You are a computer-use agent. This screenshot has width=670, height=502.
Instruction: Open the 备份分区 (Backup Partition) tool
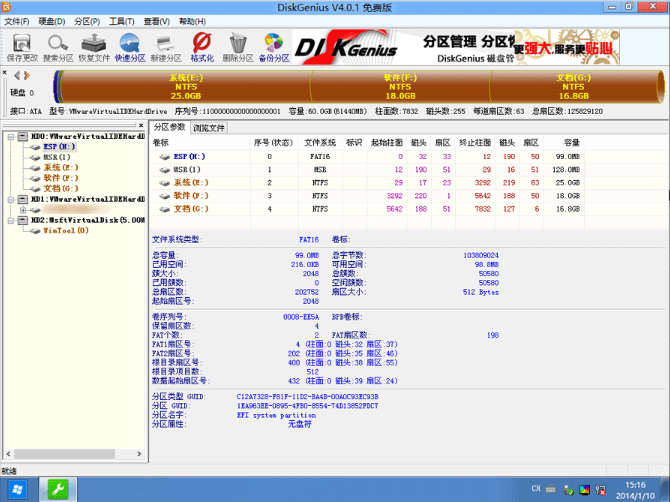(x=273, y=47)
